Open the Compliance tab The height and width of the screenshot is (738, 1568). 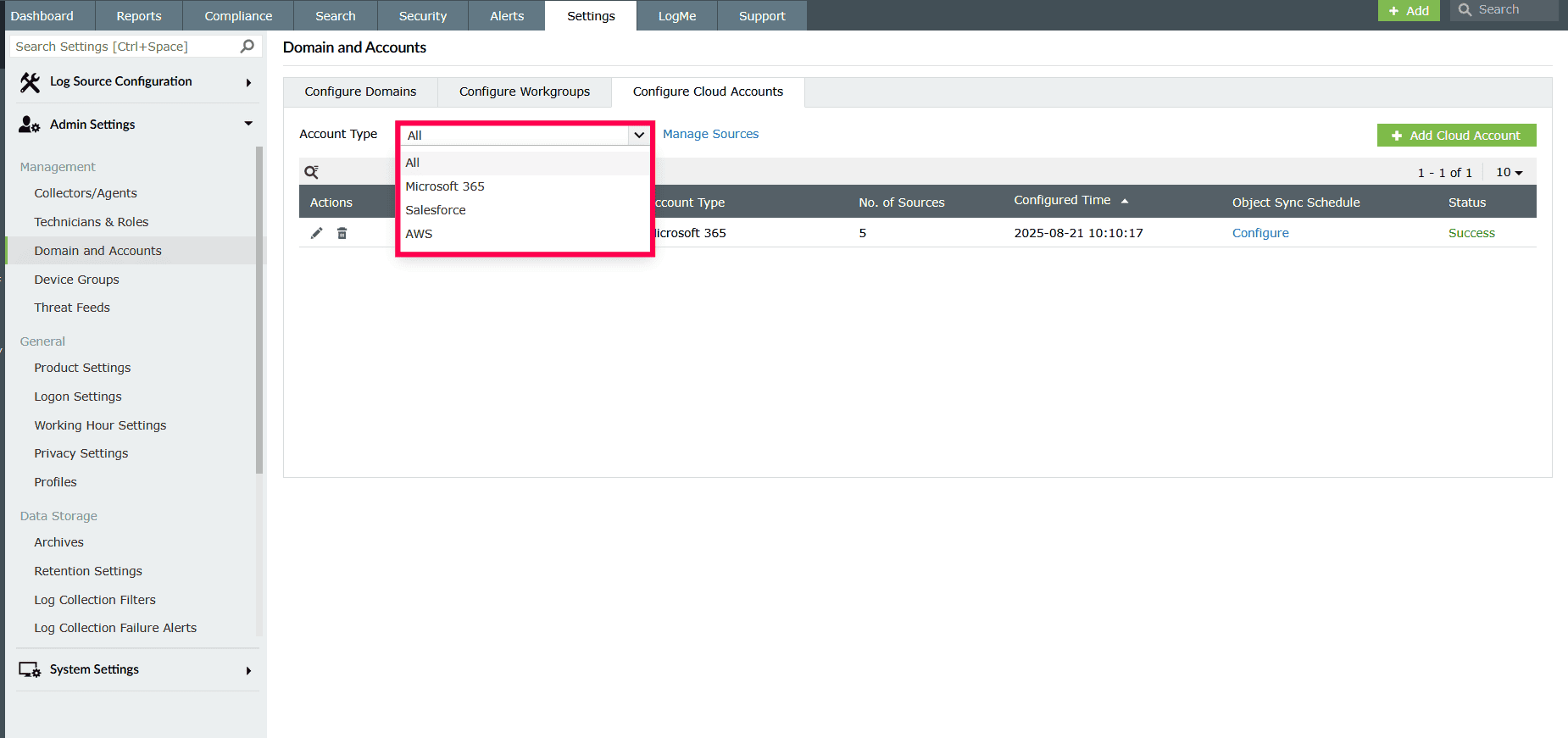(x=239, y=16)
